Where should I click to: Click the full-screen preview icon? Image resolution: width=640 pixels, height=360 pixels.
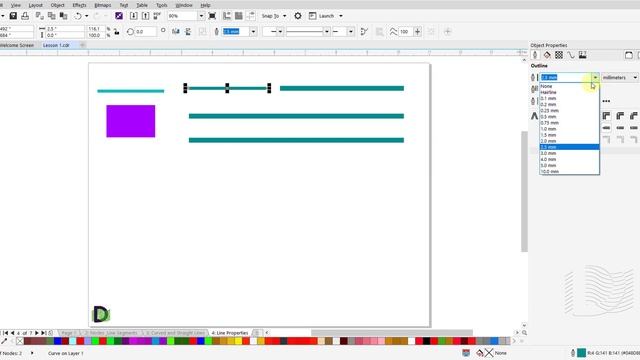pos(212,16)
